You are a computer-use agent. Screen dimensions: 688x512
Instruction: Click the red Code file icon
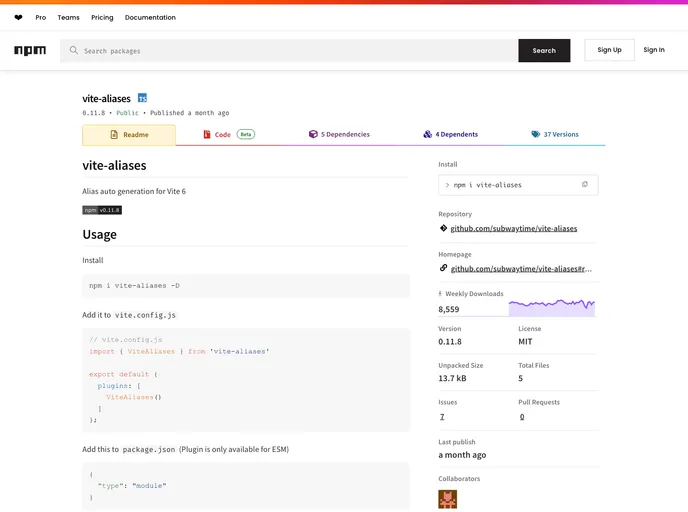pos(207,134)
